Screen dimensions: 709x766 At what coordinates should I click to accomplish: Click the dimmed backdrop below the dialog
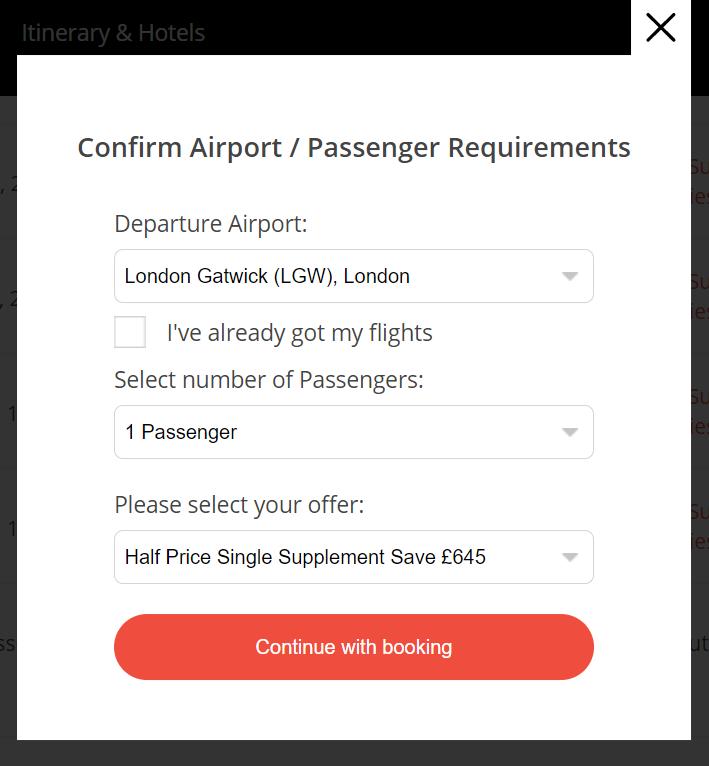[353, 754]
